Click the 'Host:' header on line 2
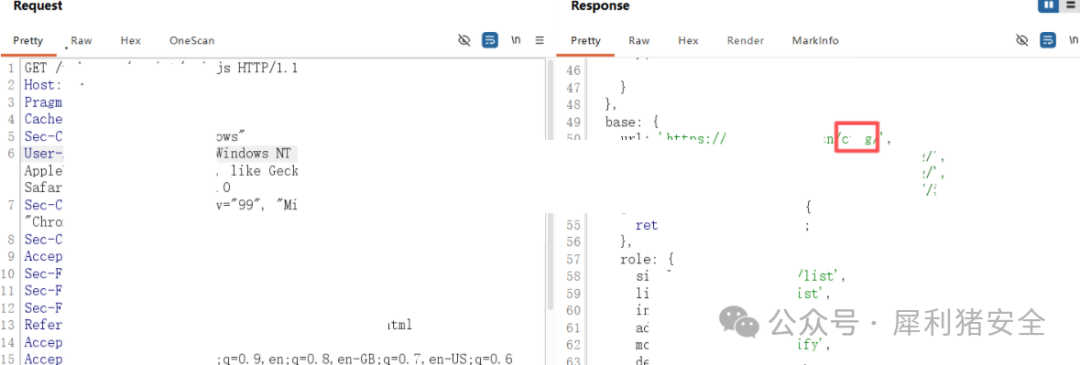 (x=43, y=85)
